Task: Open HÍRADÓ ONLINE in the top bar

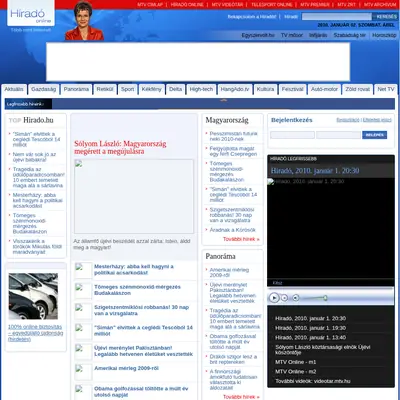Action: 187,5
